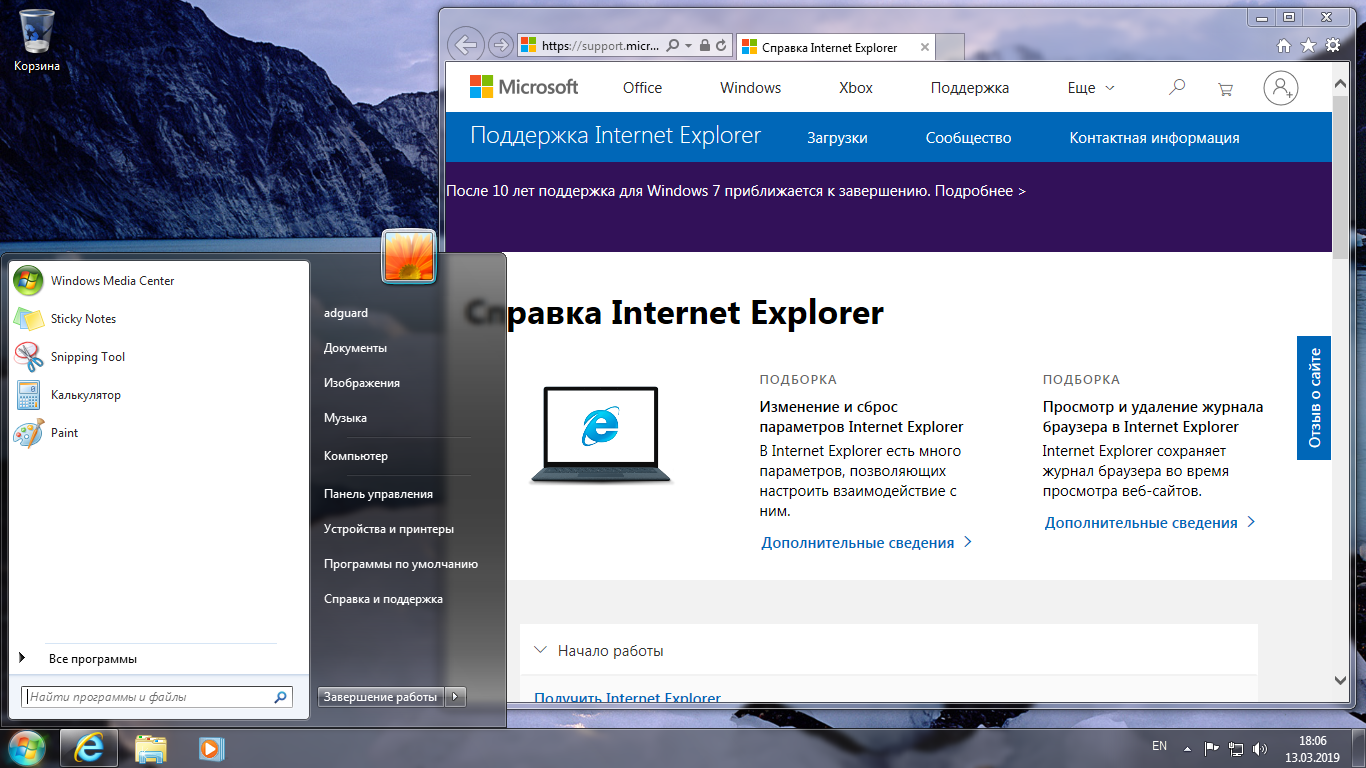Open Калькулятор from Start menu
This screenshot has height=768, width=1366.
point(159,395)
